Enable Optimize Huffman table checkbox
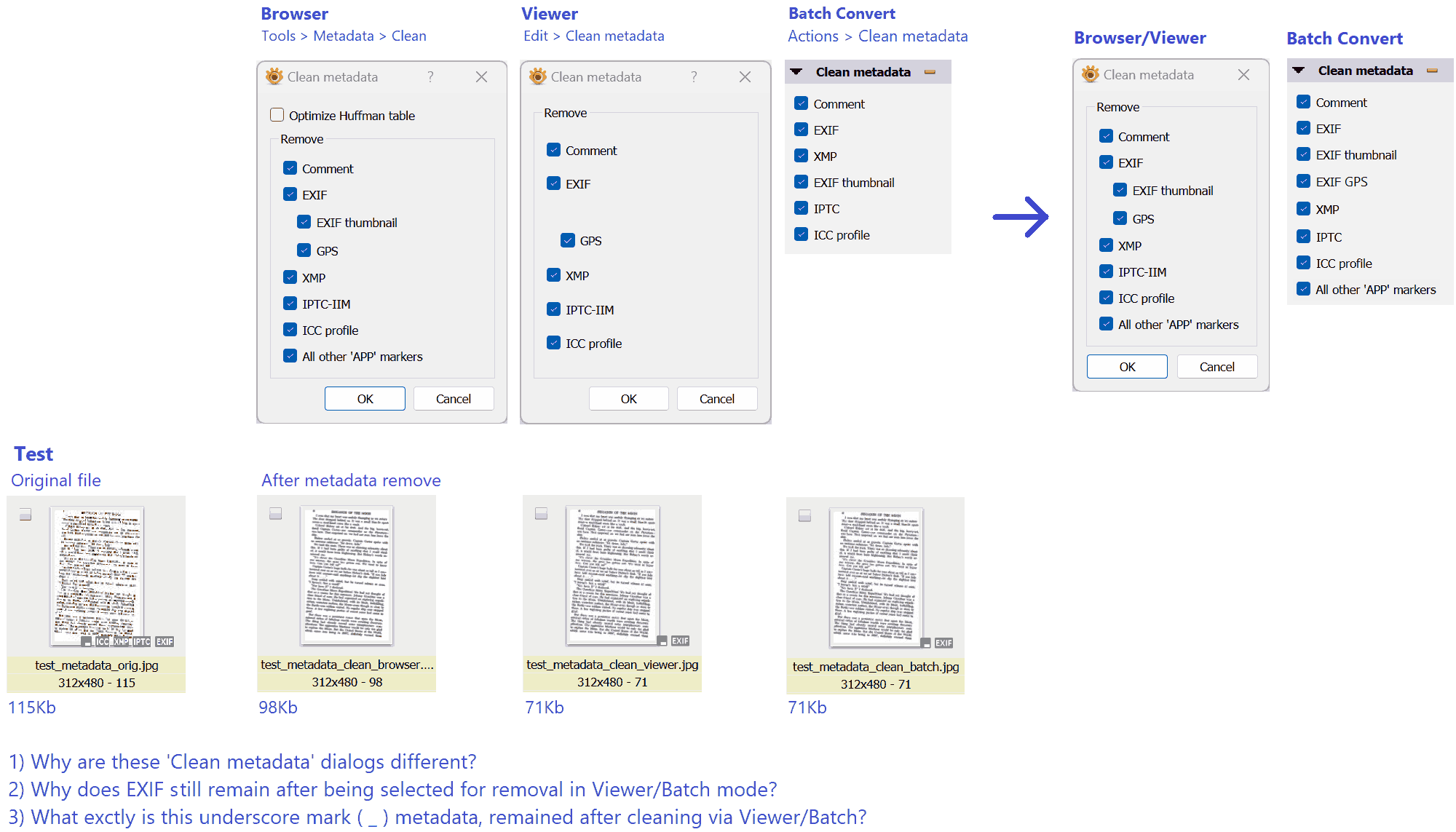Image resolution: width=1456 pixels, height=832 pixels. [x=277, y=115]
